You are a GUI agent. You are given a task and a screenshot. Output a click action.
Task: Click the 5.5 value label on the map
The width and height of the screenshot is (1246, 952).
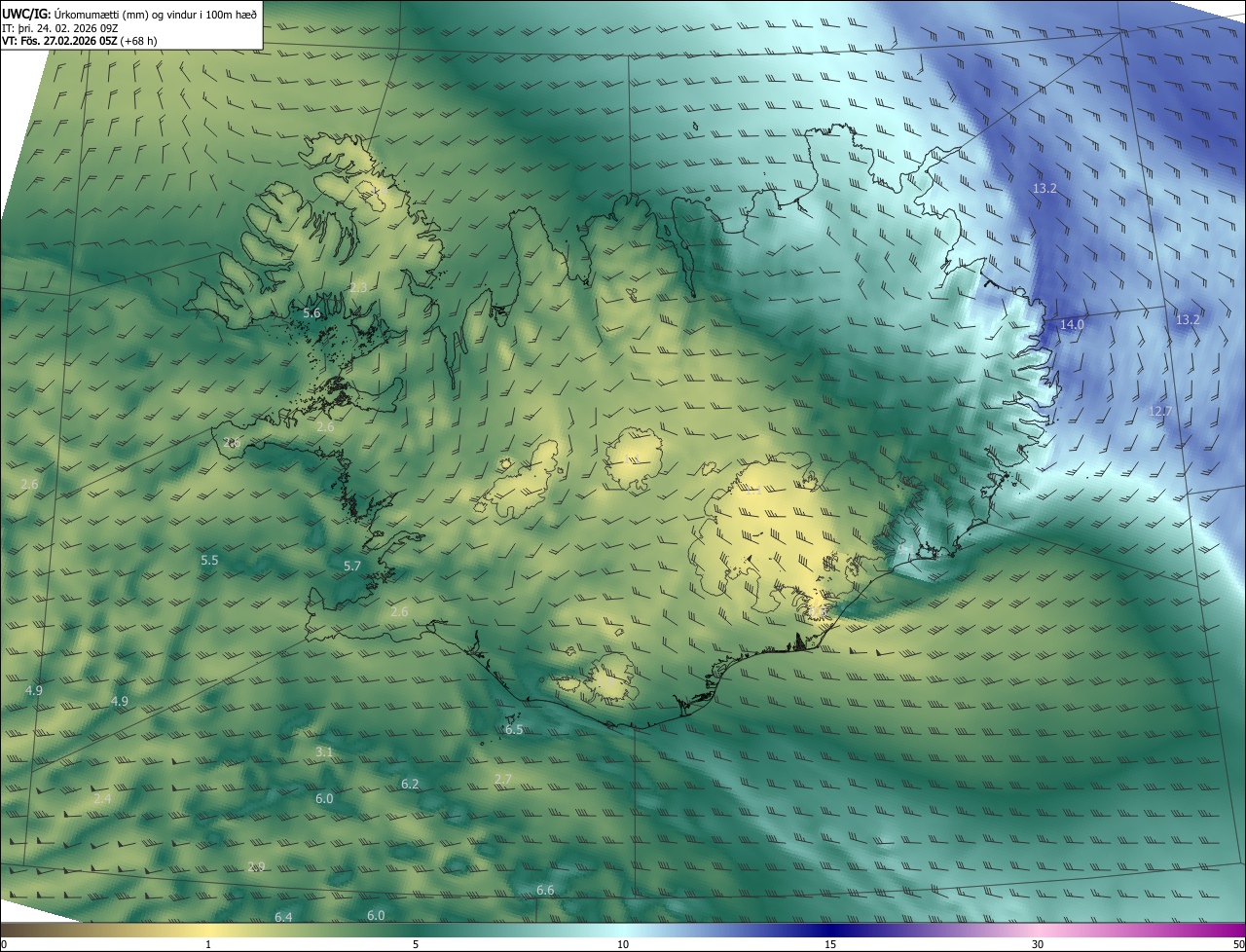(209, 561)
